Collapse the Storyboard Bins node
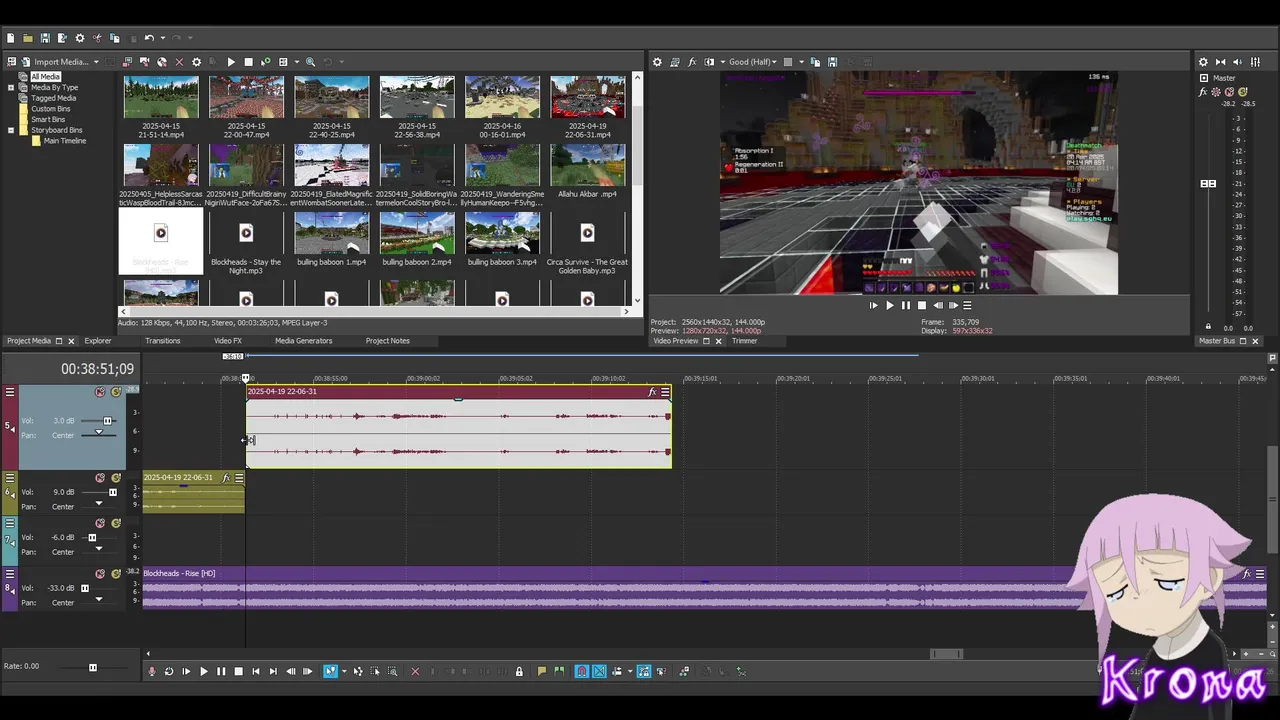Viewport: 1280px width, 720px height. (11, 130)
